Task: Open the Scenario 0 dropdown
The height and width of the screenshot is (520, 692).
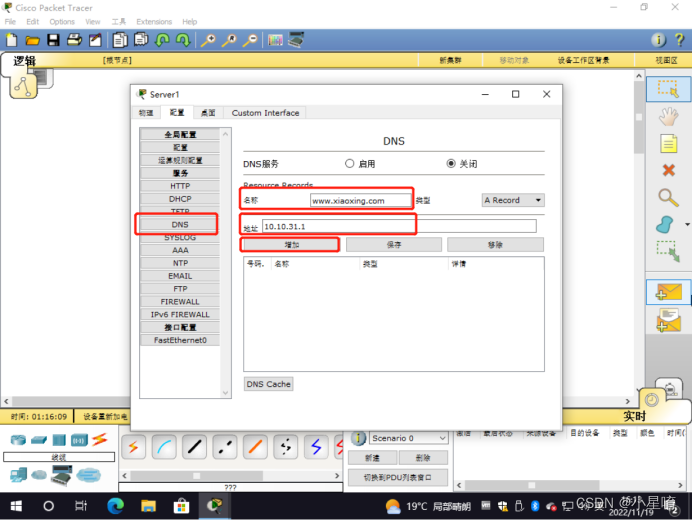Action: click(409, 438)
